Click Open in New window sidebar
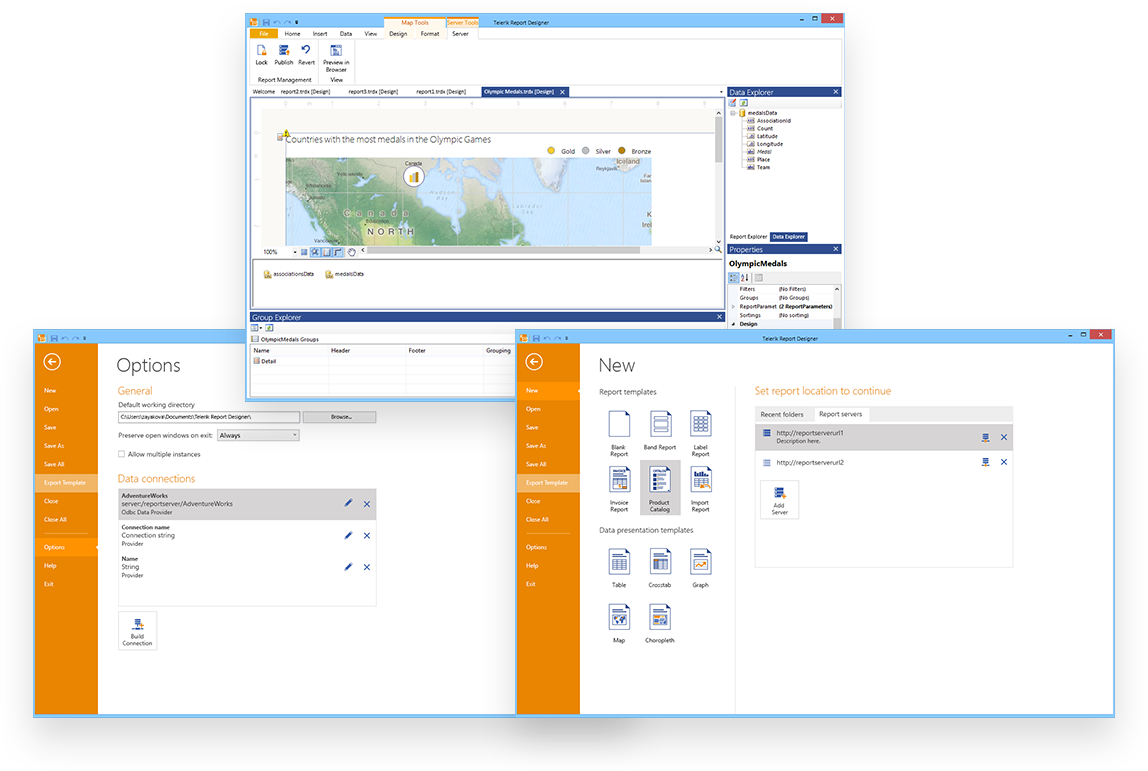This screenshot has height=771, width=1148. coord(533,409)
